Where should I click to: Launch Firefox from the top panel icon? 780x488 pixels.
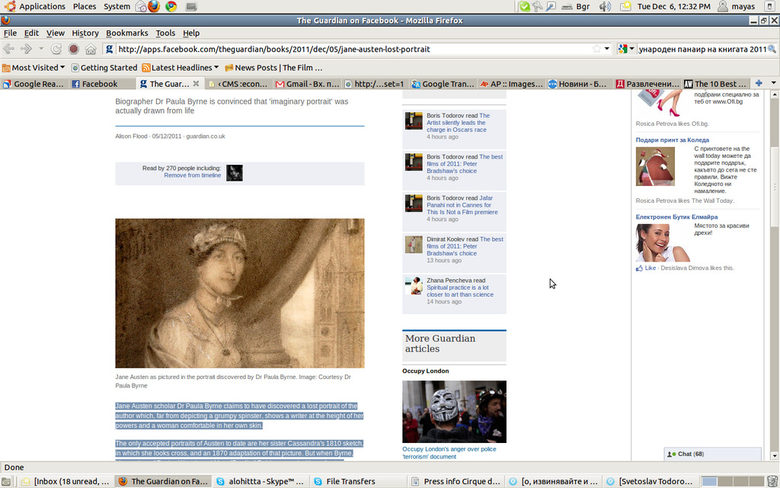(154, 6)
